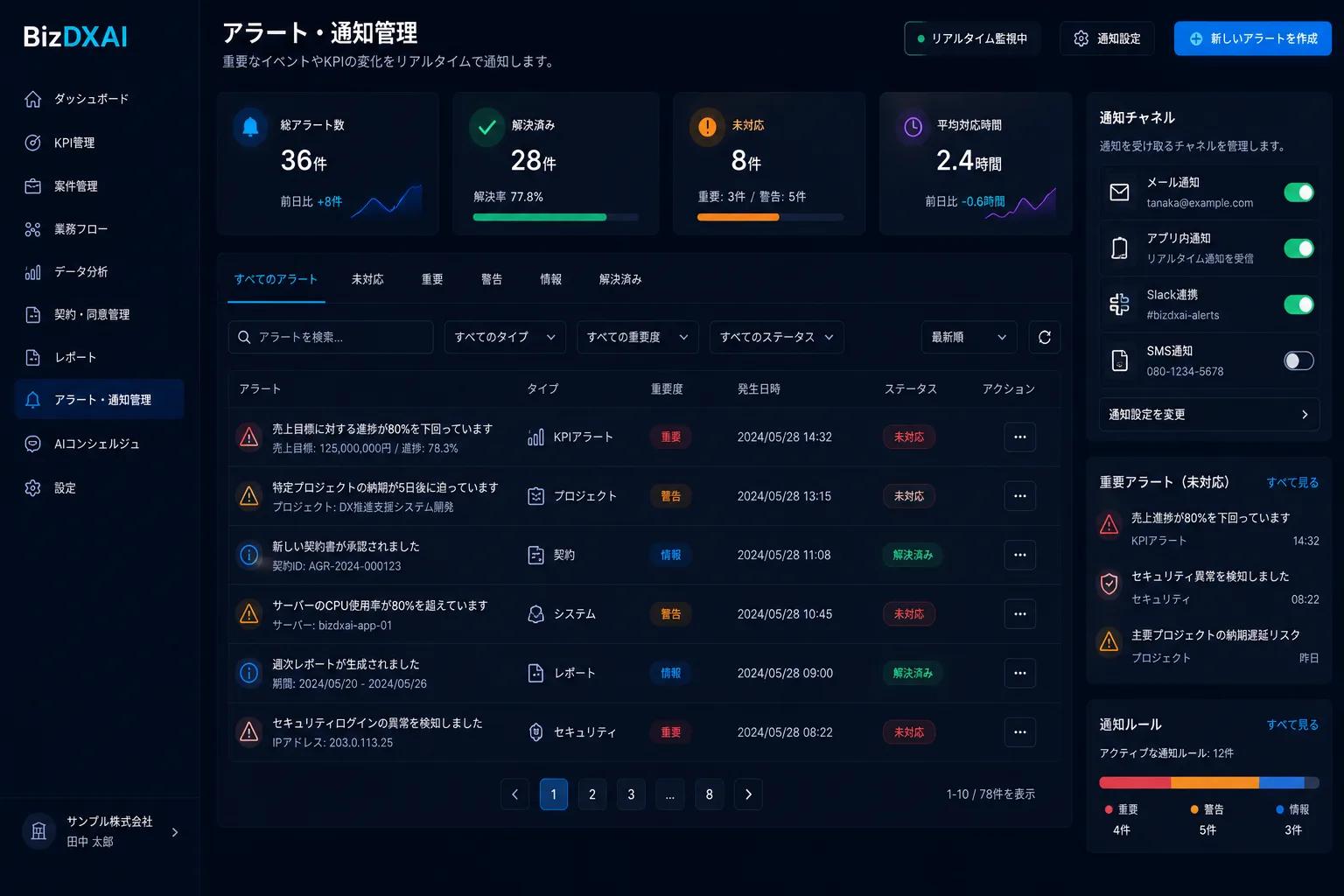
Task: Open actions menu for 特定プロジェクトの納期 row
Action: tap(1020, 496)
